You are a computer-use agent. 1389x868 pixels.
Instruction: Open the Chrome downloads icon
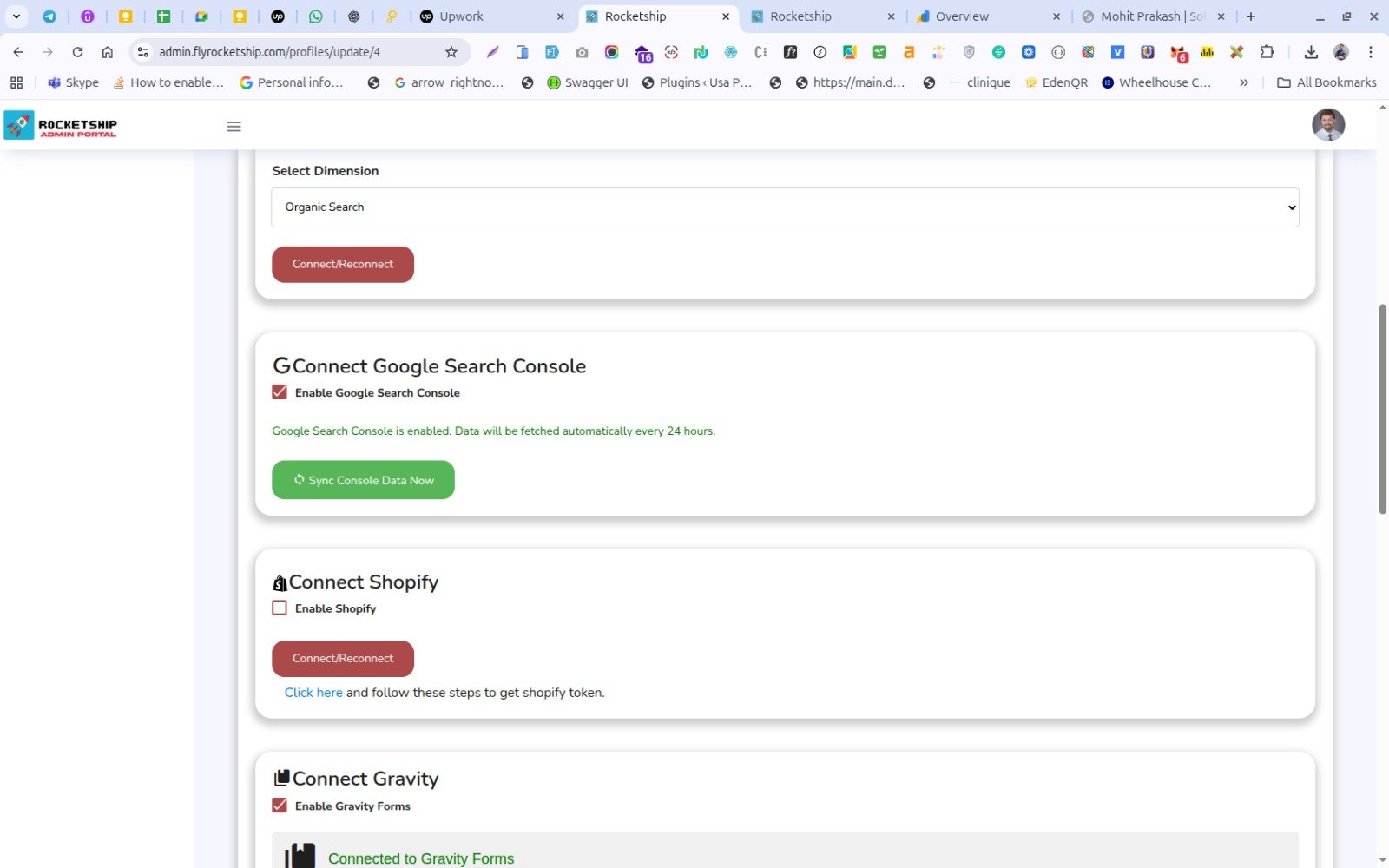tap(1311, 52)
